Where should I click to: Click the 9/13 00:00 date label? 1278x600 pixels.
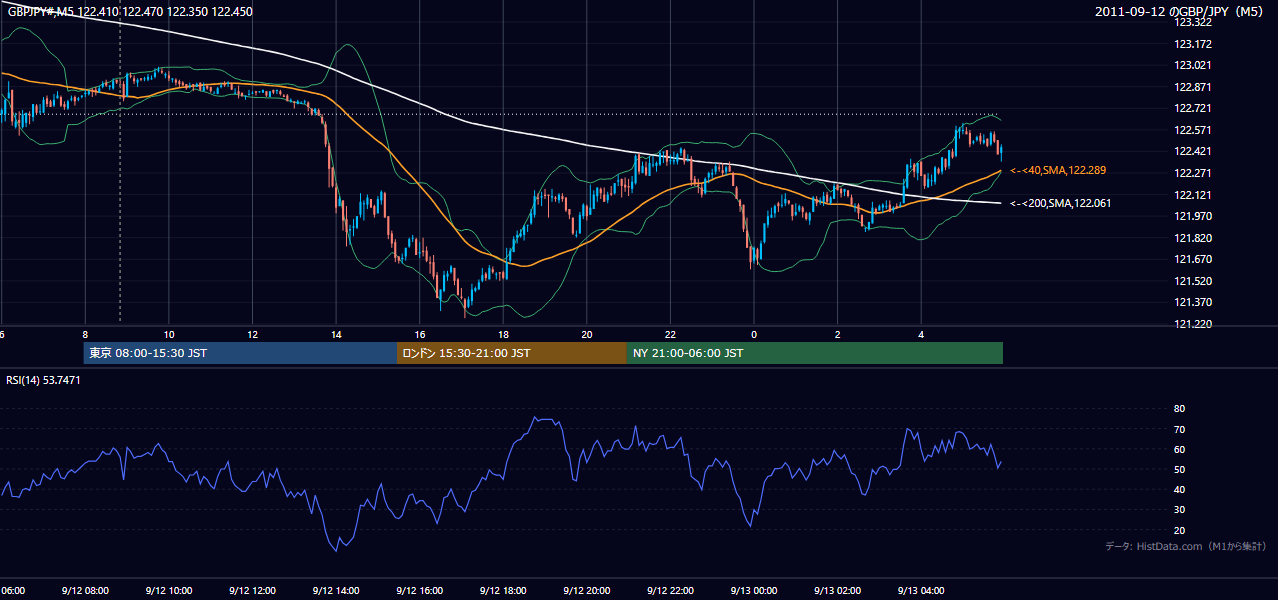coord(754,591)
